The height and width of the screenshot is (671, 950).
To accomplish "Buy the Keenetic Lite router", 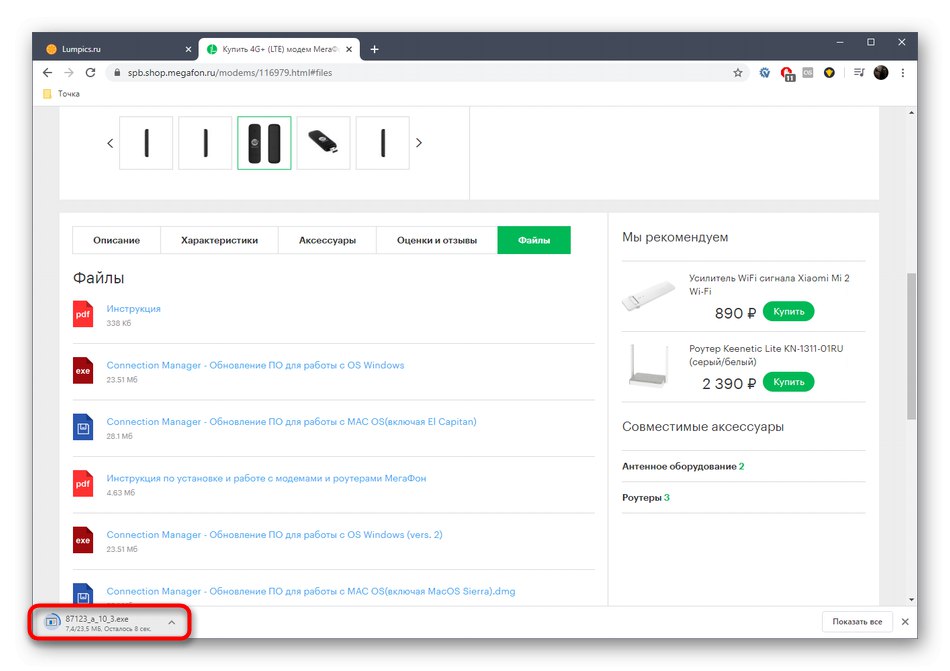I will (x=788, y=382).
